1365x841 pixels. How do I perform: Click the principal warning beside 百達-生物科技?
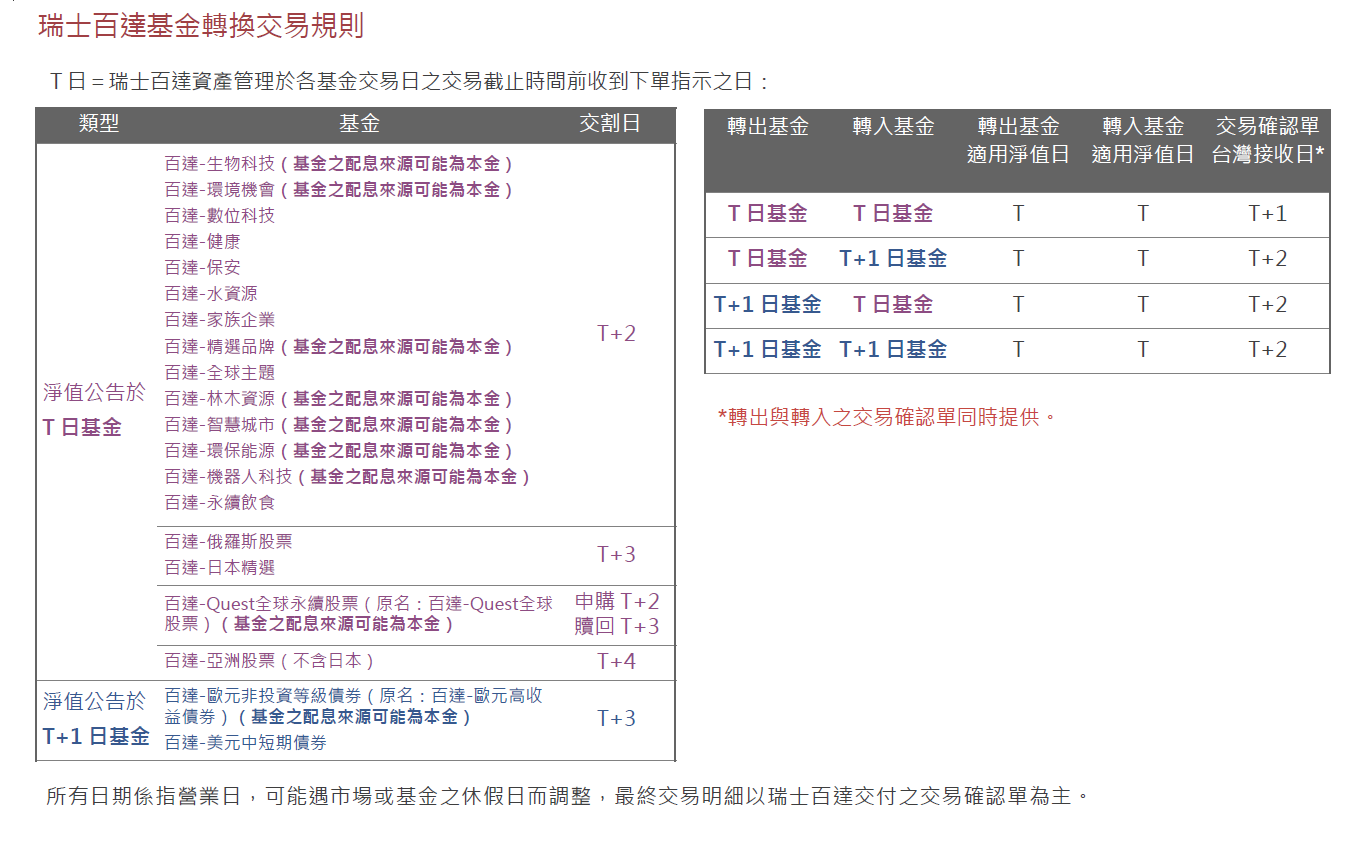[x=396, y=164]
